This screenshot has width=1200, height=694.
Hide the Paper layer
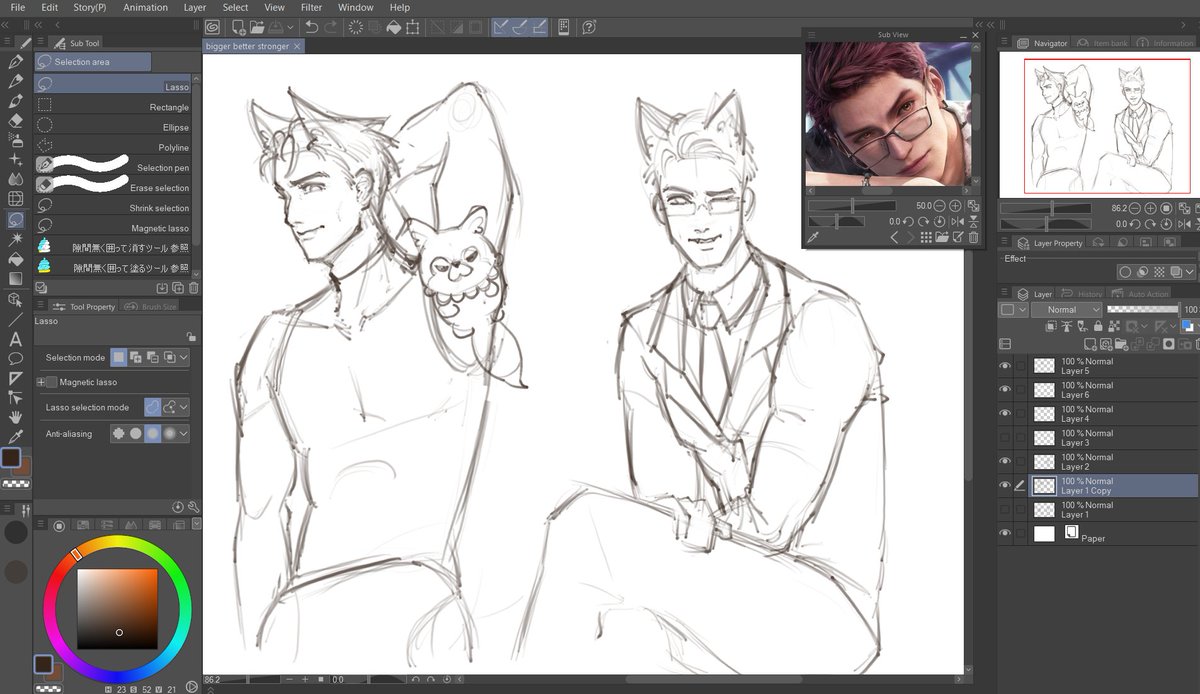coord(1005,534)
